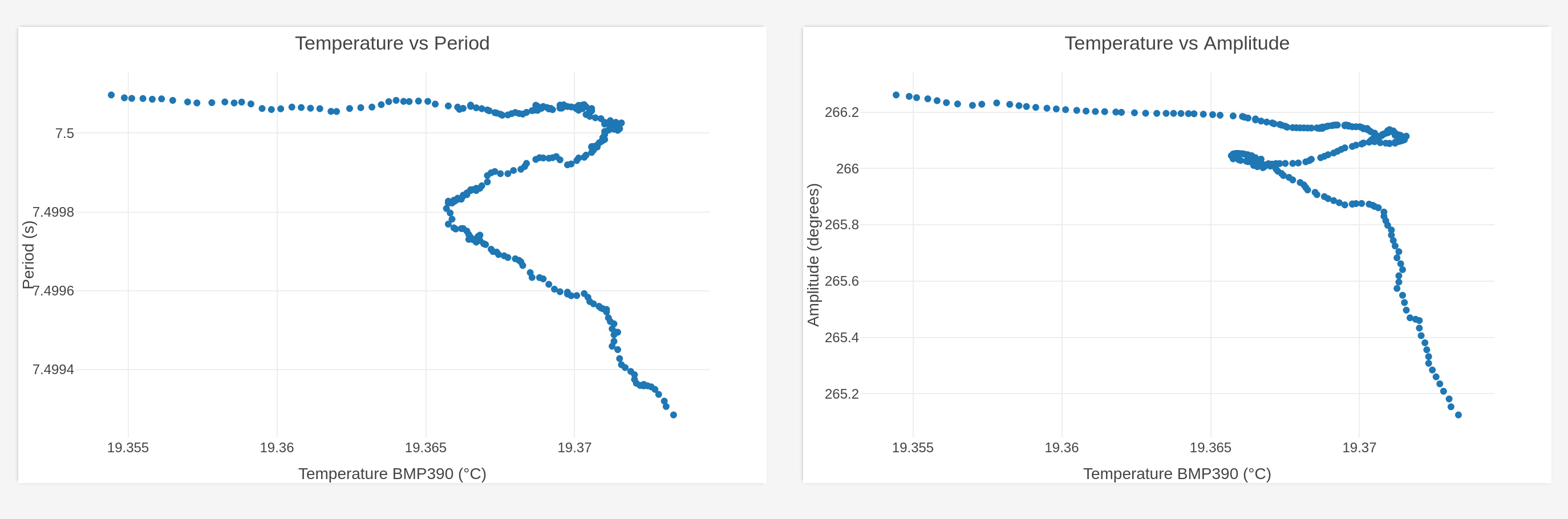The width and height of the screenshot is (1568, 519).
Task: Click the 19.355 tick in Period chart
Action: tap(128, 448)
